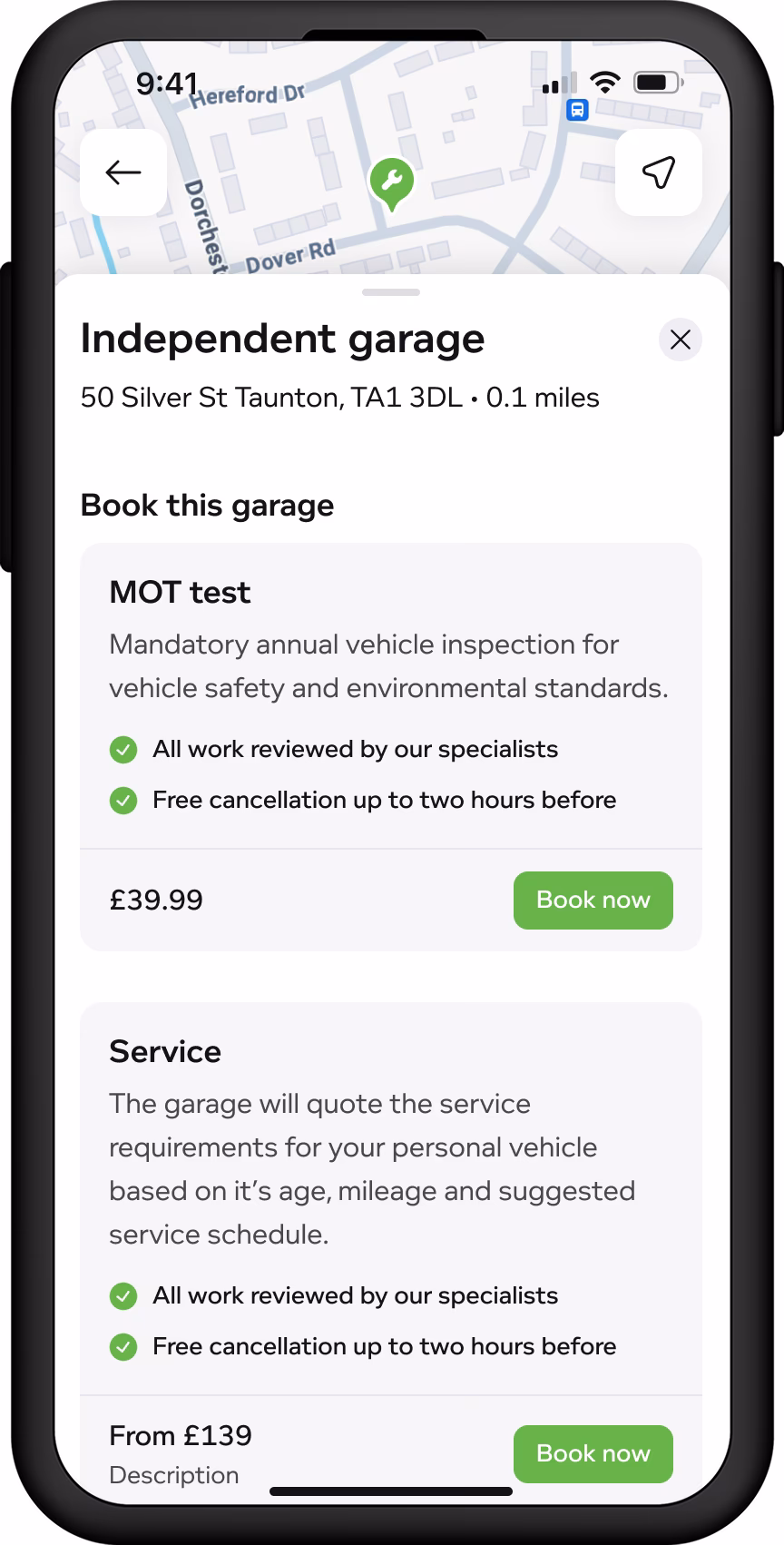The height and width of the screenshot is (1545, 784).
Task: Tap the checkmark beside free cancellation under Service
Action: [122, 1347]
